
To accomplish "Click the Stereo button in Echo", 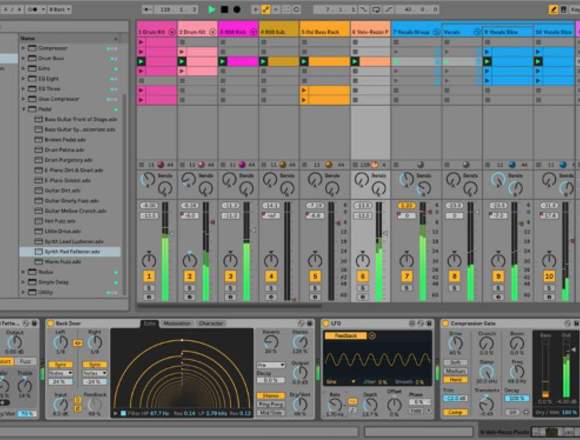I will click(x=271, y=396).
